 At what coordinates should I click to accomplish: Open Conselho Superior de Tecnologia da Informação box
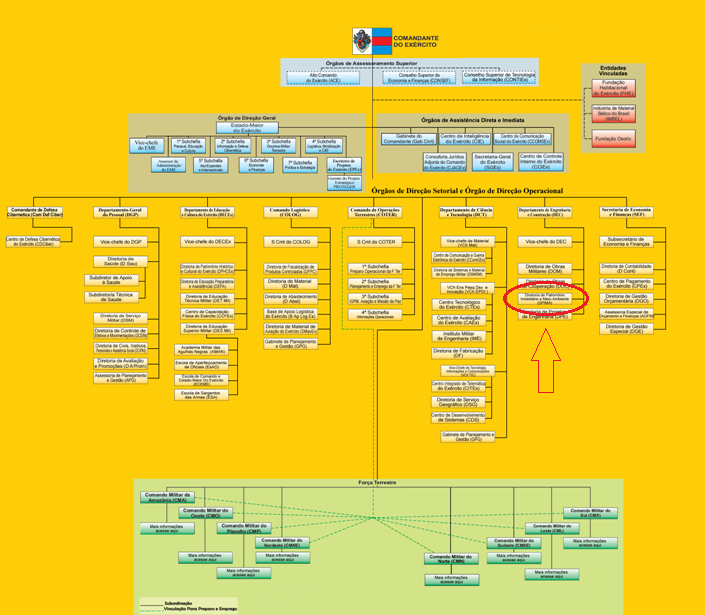click(x=500, y=77)
